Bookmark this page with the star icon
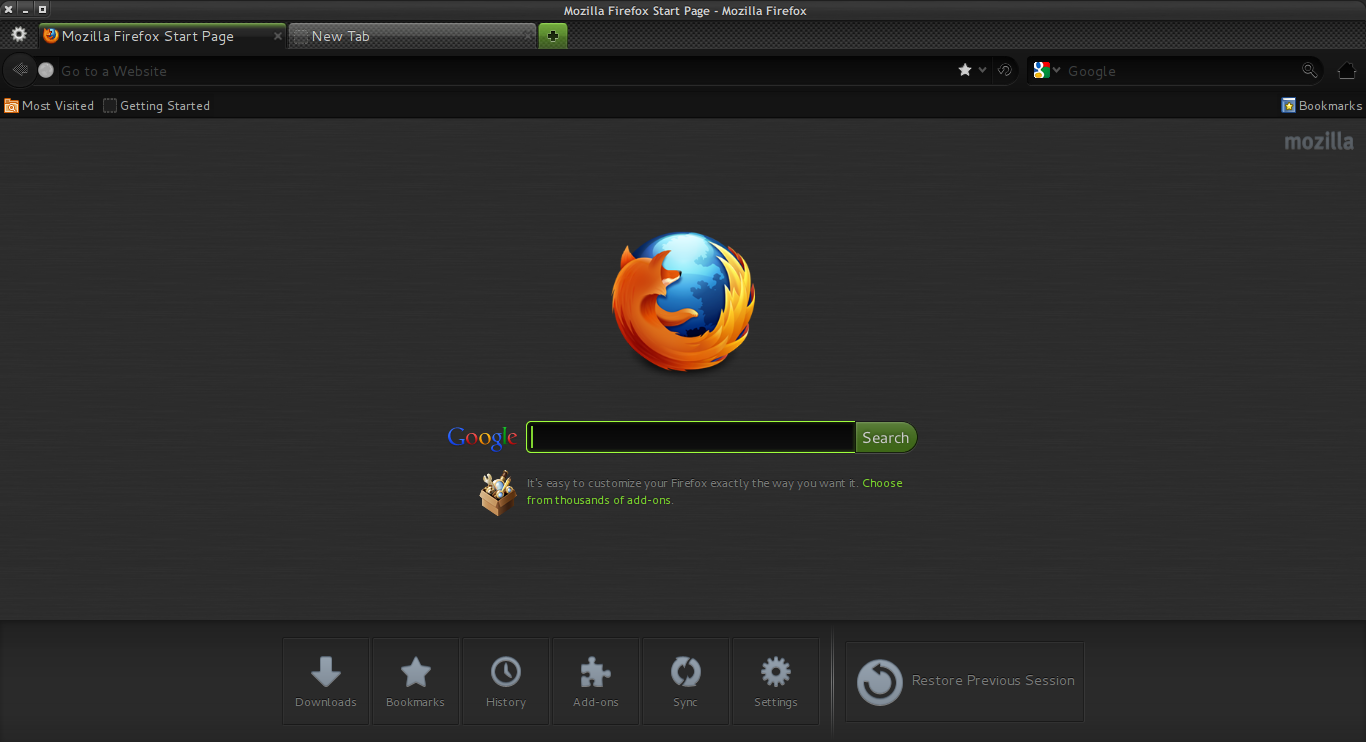Viewport: 1366px width, 742px height. click(965, 70)
